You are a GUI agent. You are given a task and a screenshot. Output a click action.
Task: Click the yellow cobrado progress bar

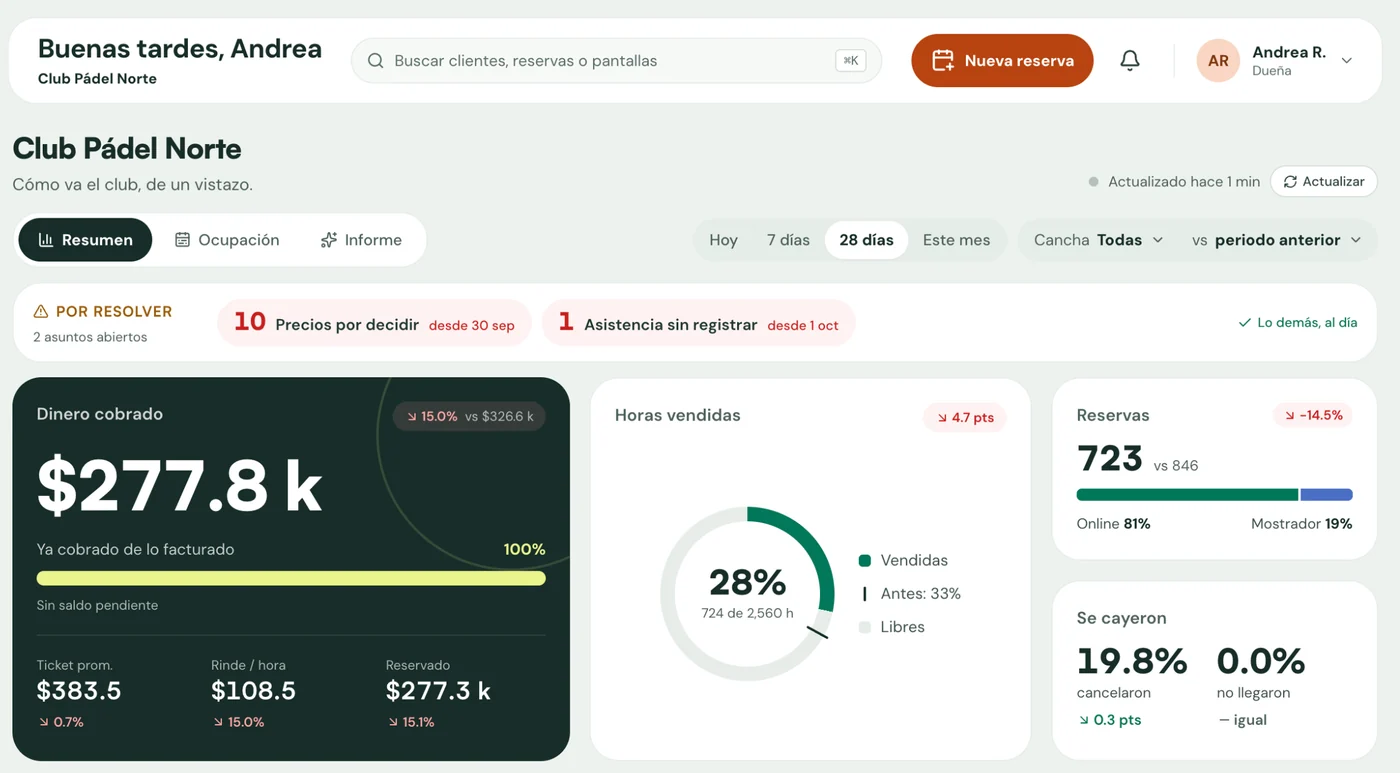click(291, 578)
